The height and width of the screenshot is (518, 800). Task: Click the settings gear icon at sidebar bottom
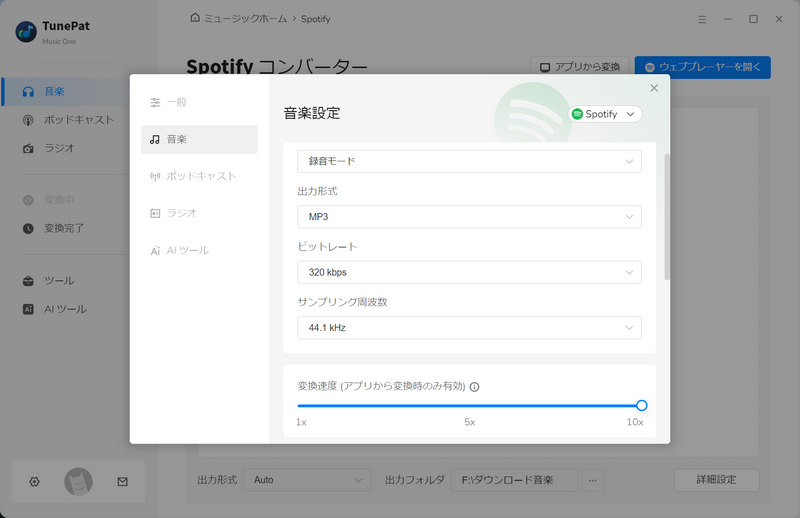click(x=34, y=481)
